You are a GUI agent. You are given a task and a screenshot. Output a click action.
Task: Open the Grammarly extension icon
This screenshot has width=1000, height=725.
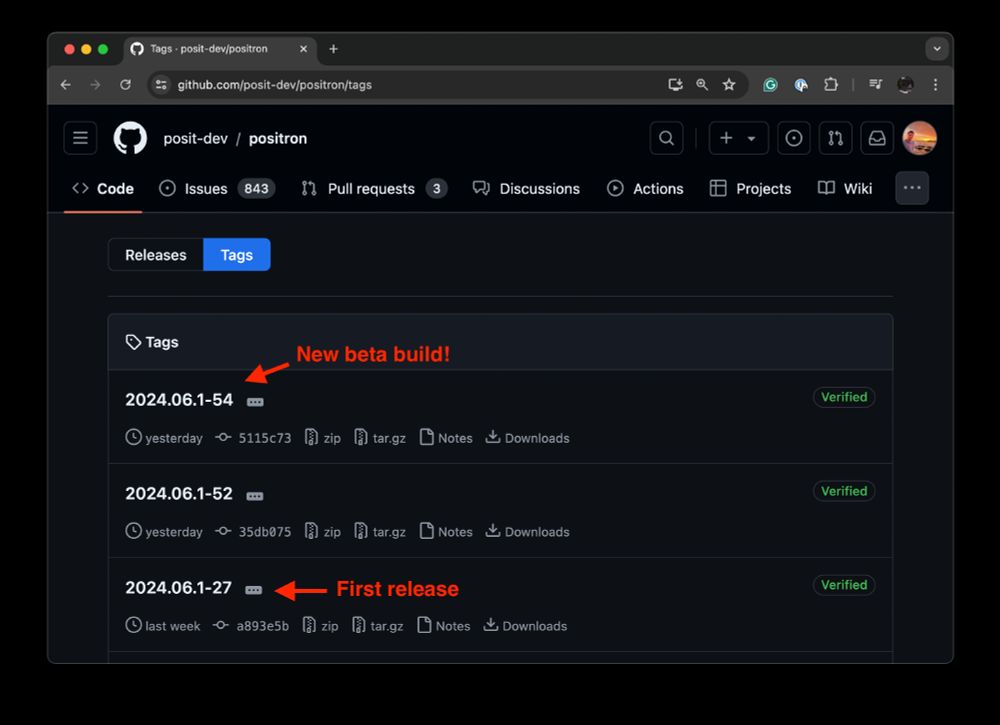point(770,85)
